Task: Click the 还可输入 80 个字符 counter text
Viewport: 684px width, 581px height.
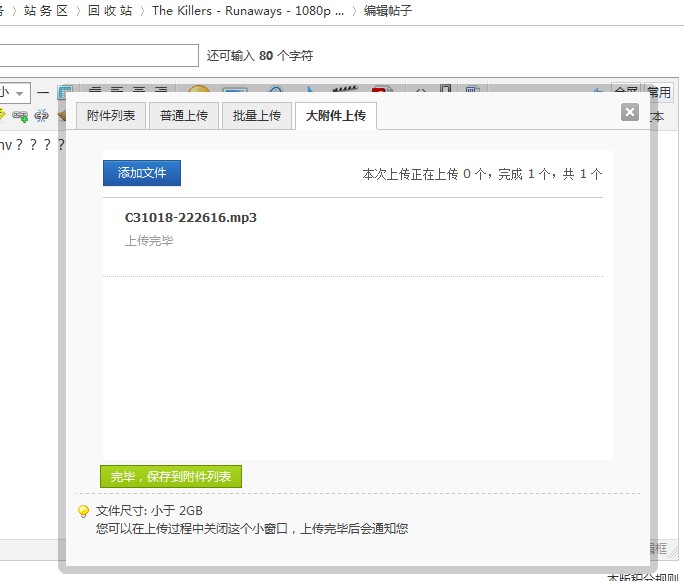Action: coord(260,56)
